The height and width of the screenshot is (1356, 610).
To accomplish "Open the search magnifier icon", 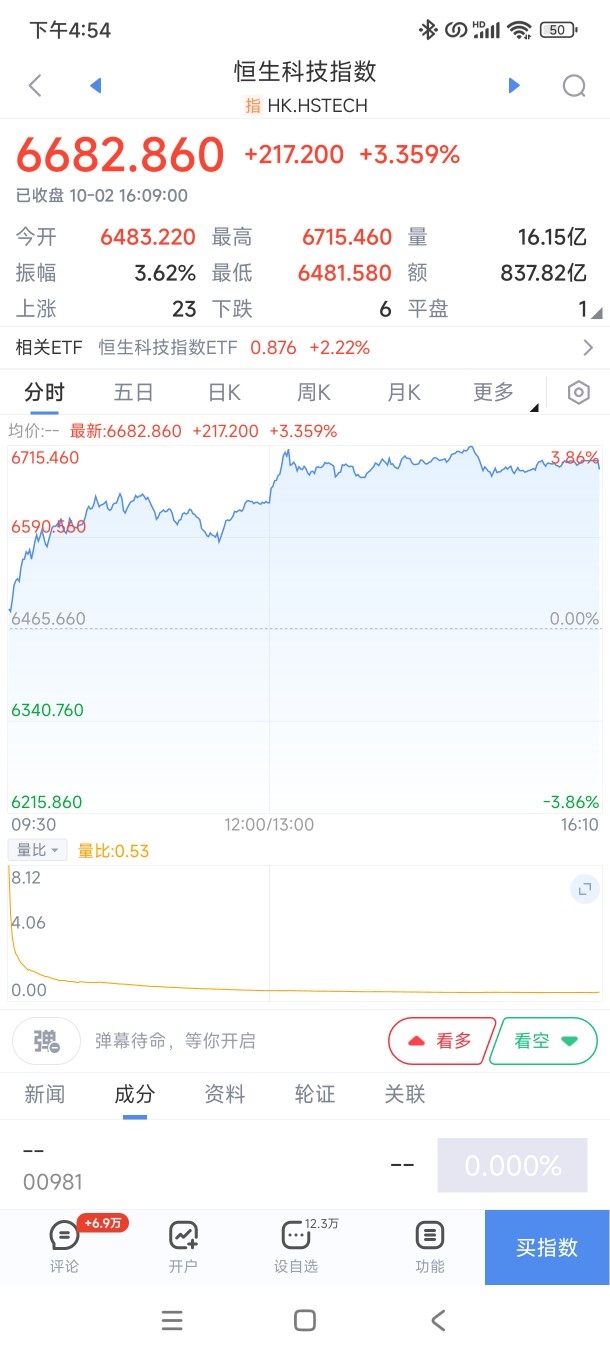I will (x=574, y=86).
